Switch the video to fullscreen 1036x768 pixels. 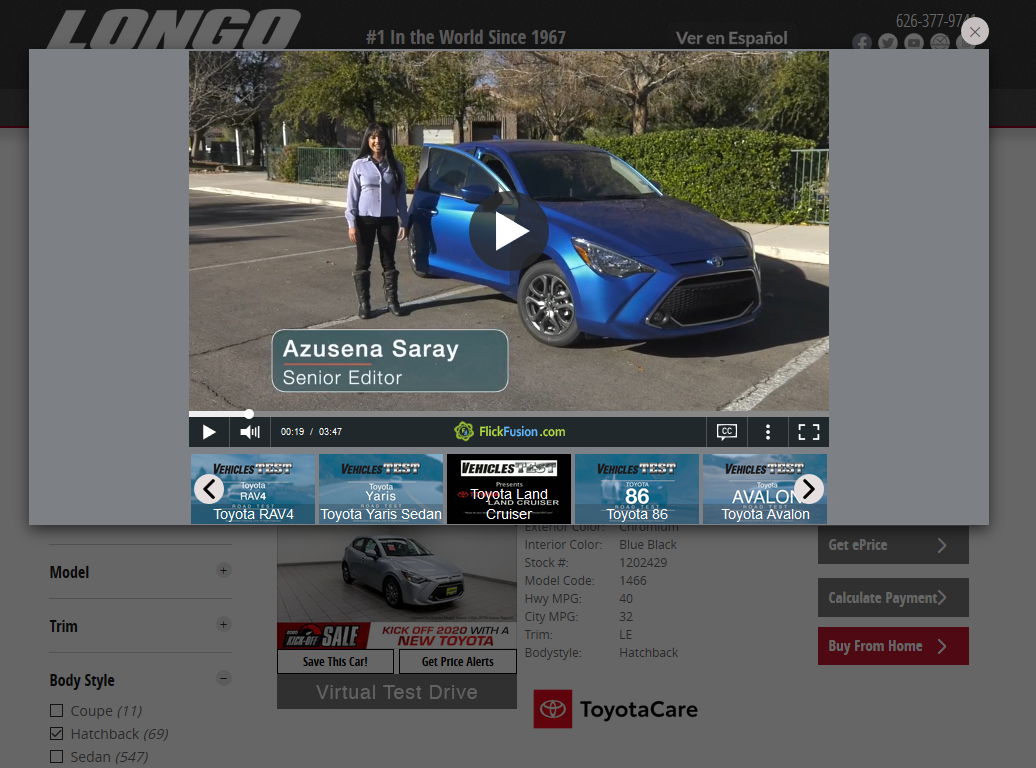[809, 432]
